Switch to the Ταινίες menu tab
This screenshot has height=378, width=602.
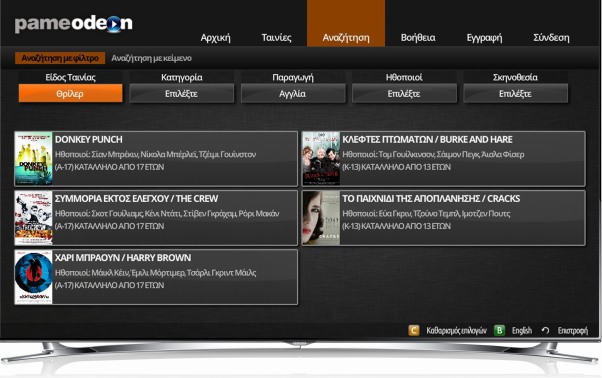[276, 38]
